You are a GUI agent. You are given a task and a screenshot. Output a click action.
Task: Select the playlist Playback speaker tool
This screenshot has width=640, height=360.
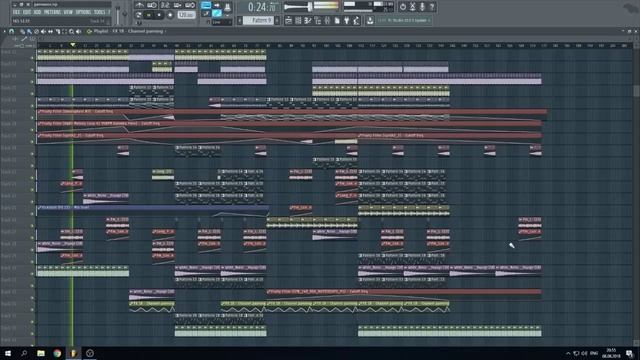click(78, 31)
